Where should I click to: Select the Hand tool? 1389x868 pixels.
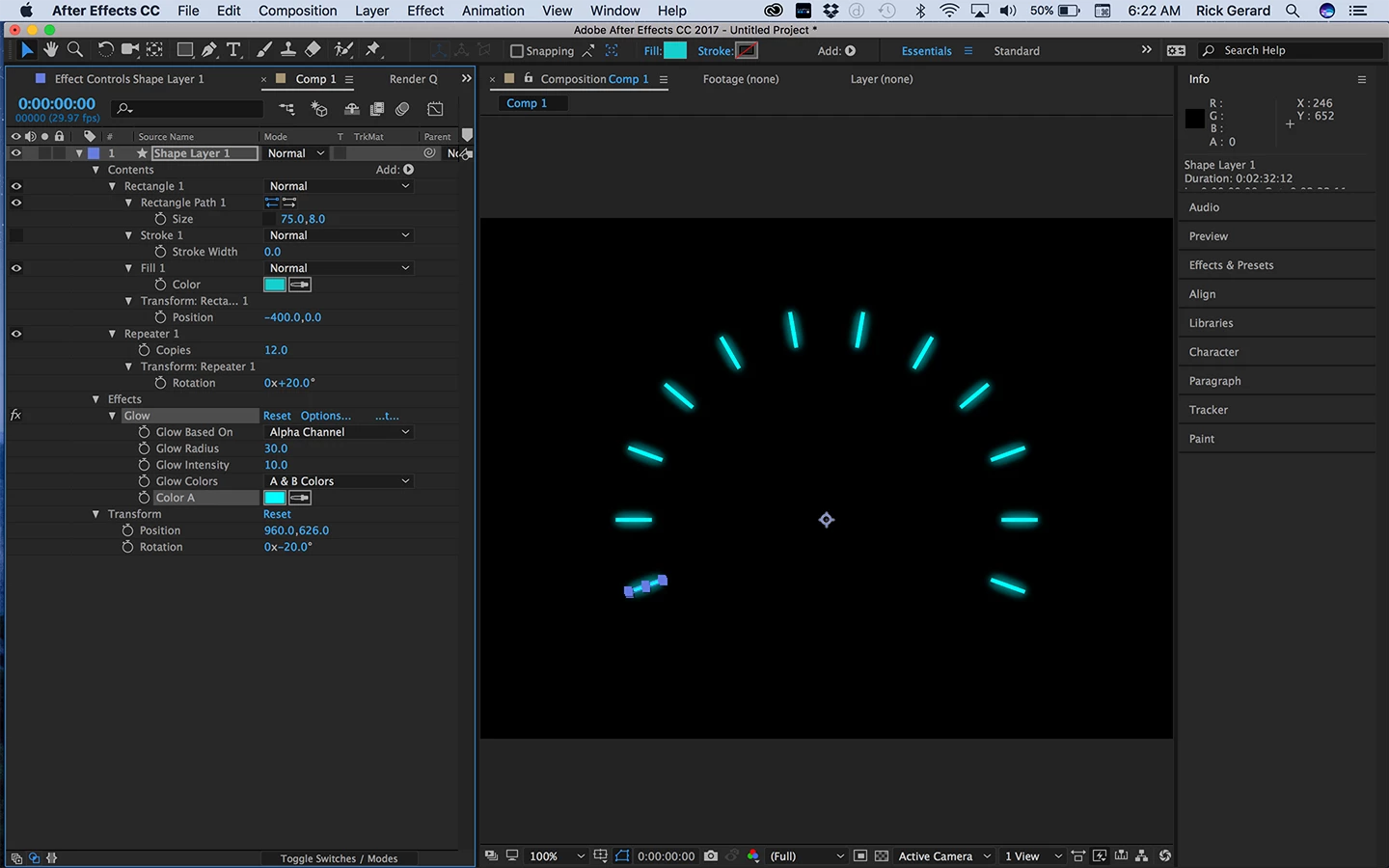(50, 50)
